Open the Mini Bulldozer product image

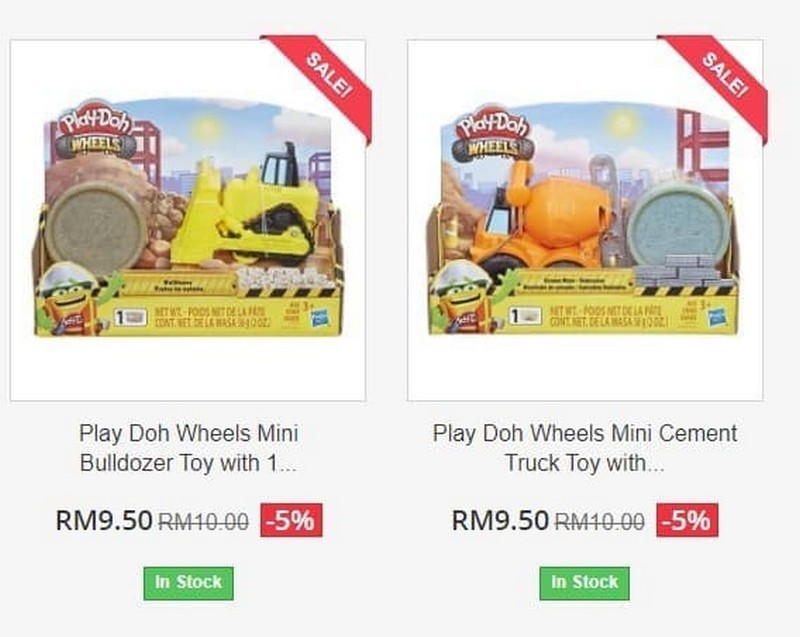pos(188,220)
